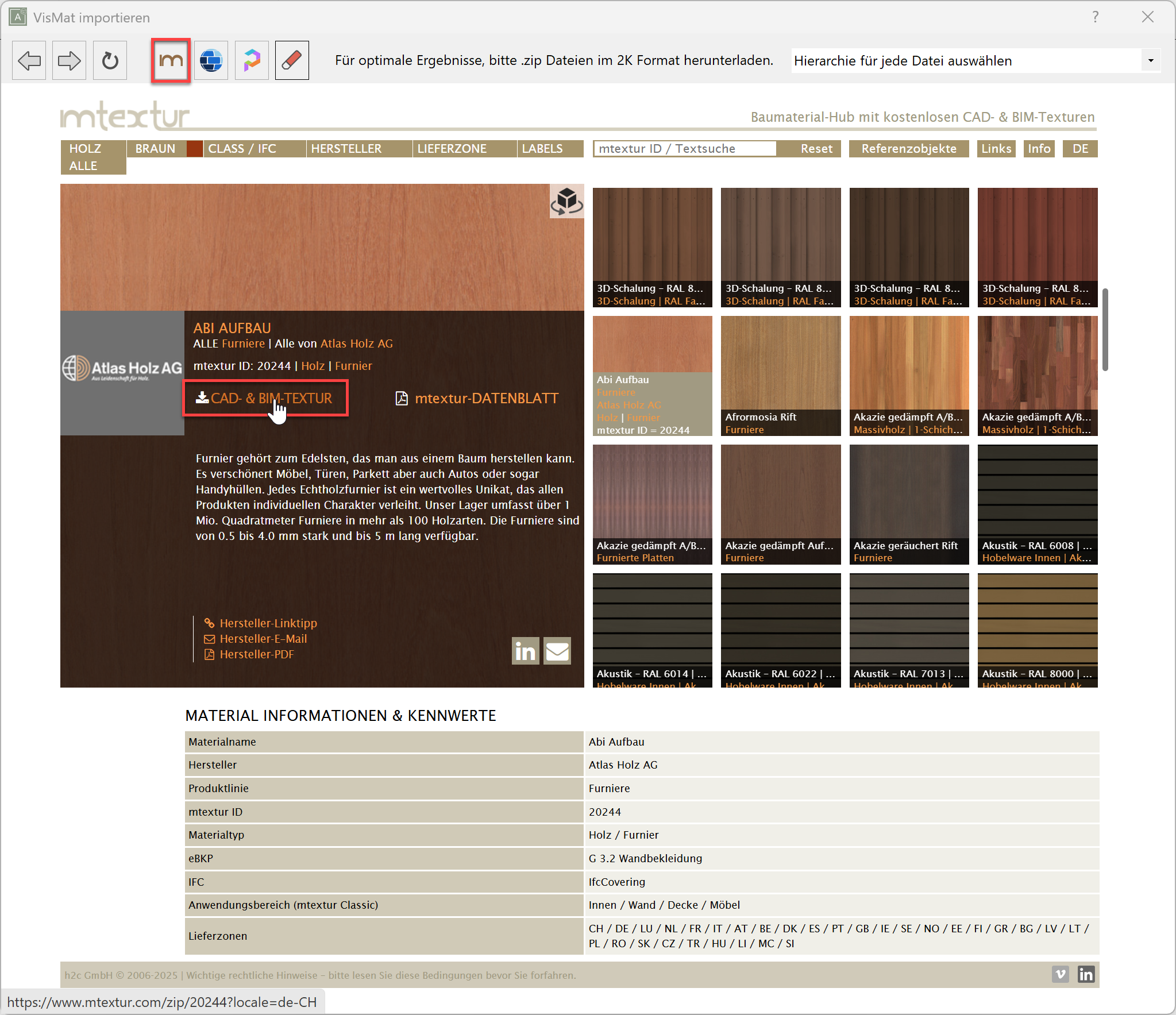Close the VisMat importieren window

(x=1147, y=17)
